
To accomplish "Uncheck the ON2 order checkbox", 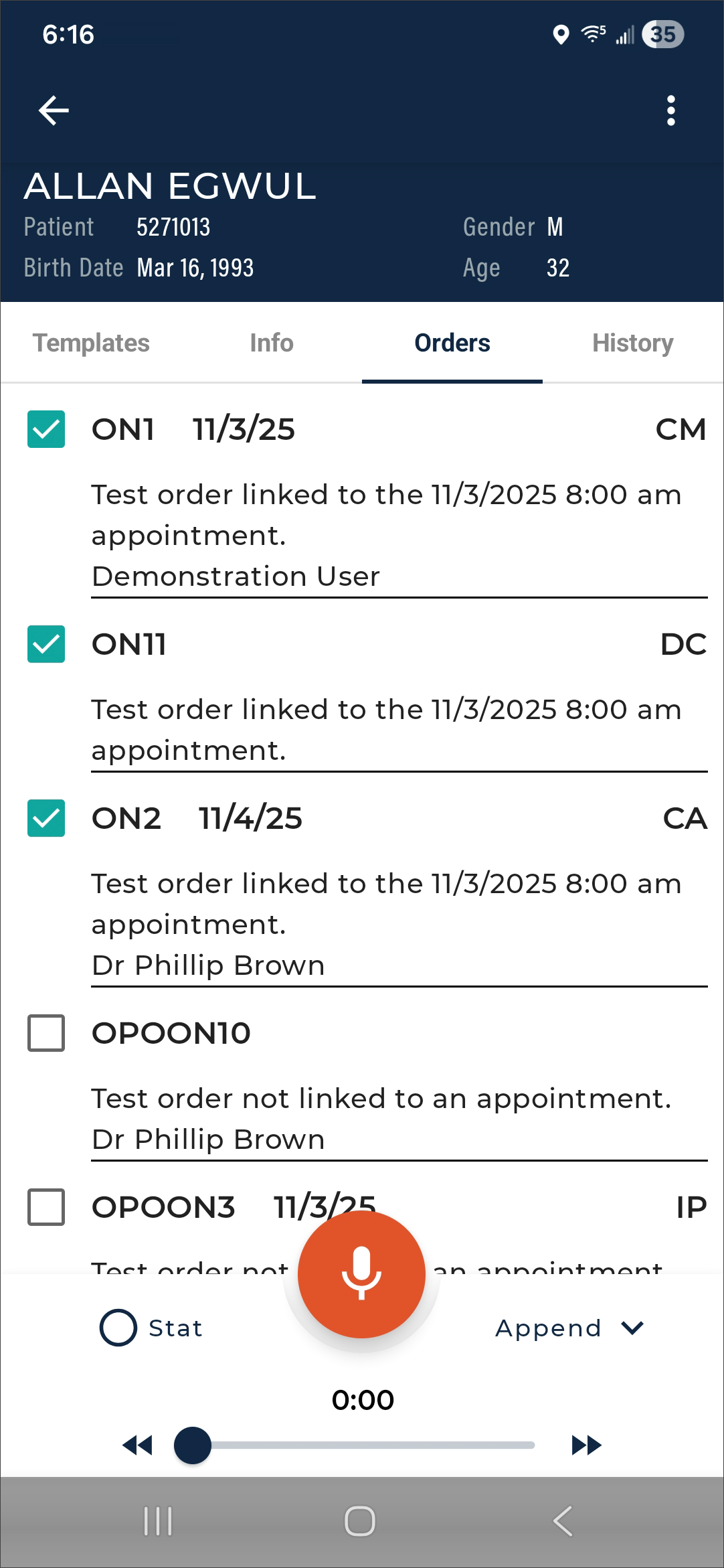I will click(46, 818).
